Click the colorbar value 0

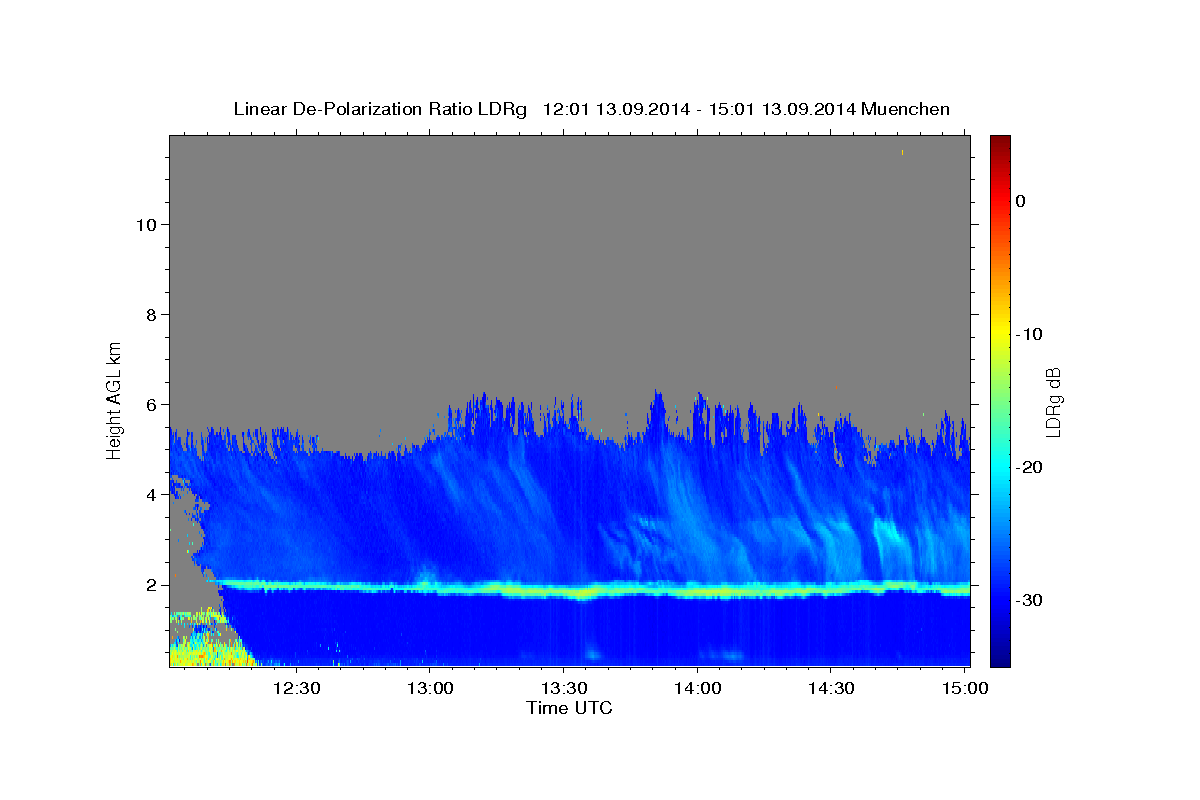click(1020, 201)
